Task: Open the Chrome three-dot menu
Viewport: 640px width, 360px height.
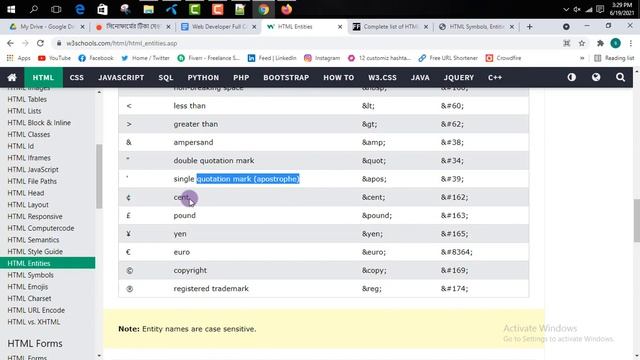Action: point(631,43)
